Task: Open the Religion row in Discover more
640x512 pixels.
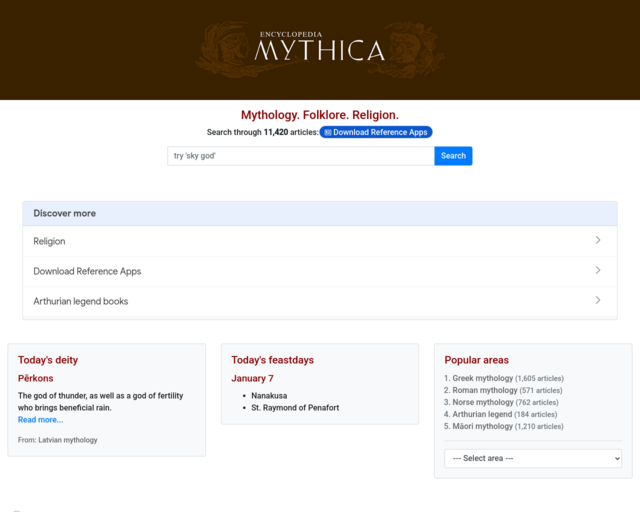Action: tap(320, 241)
